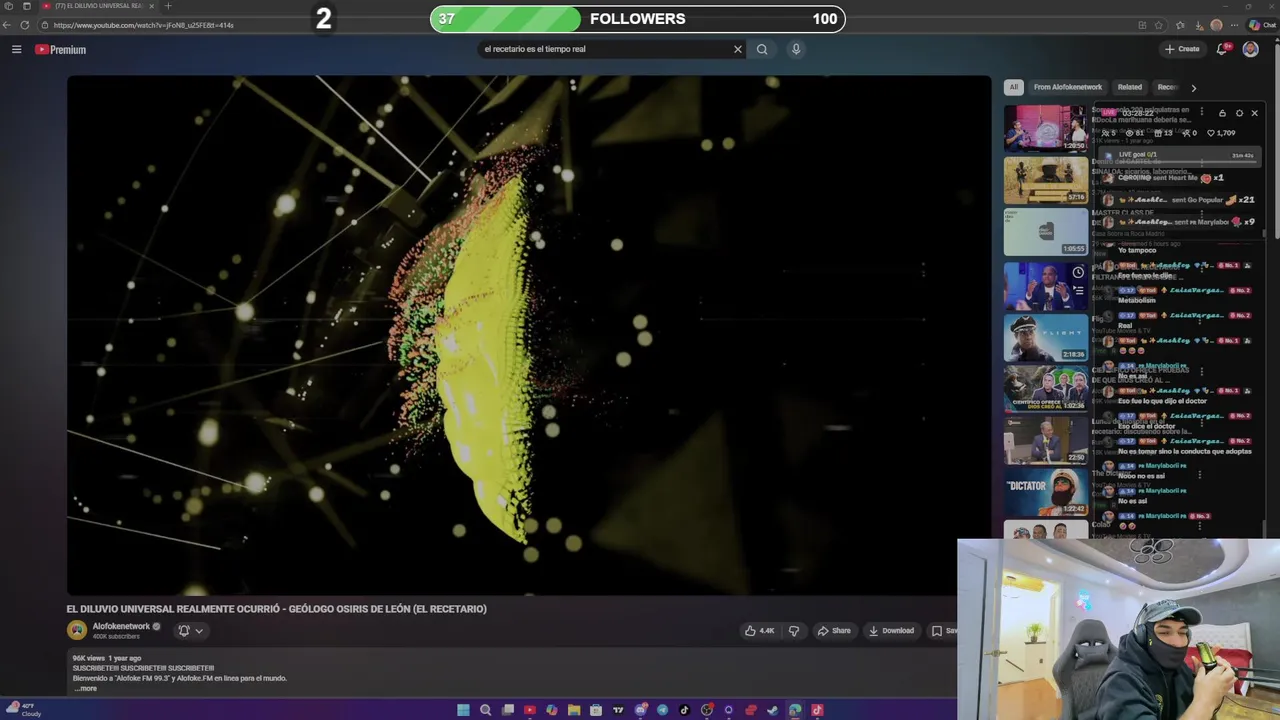Open browser downloads icon
The width and height of the screenshot is (1280, 720).
1197,25
